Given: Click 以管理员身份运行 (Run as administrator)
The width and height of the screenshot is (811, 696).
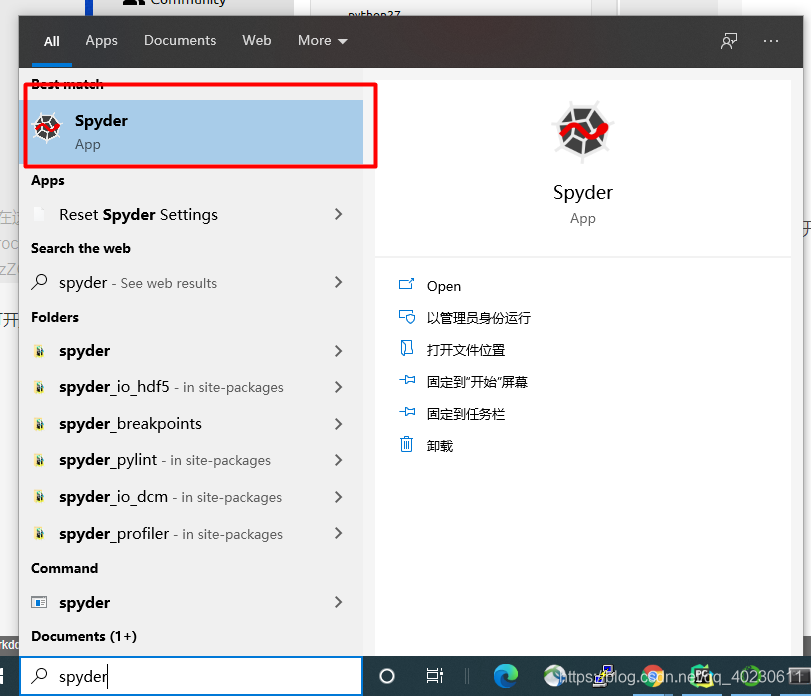Looking at the screenshot, I should [479, 318].
